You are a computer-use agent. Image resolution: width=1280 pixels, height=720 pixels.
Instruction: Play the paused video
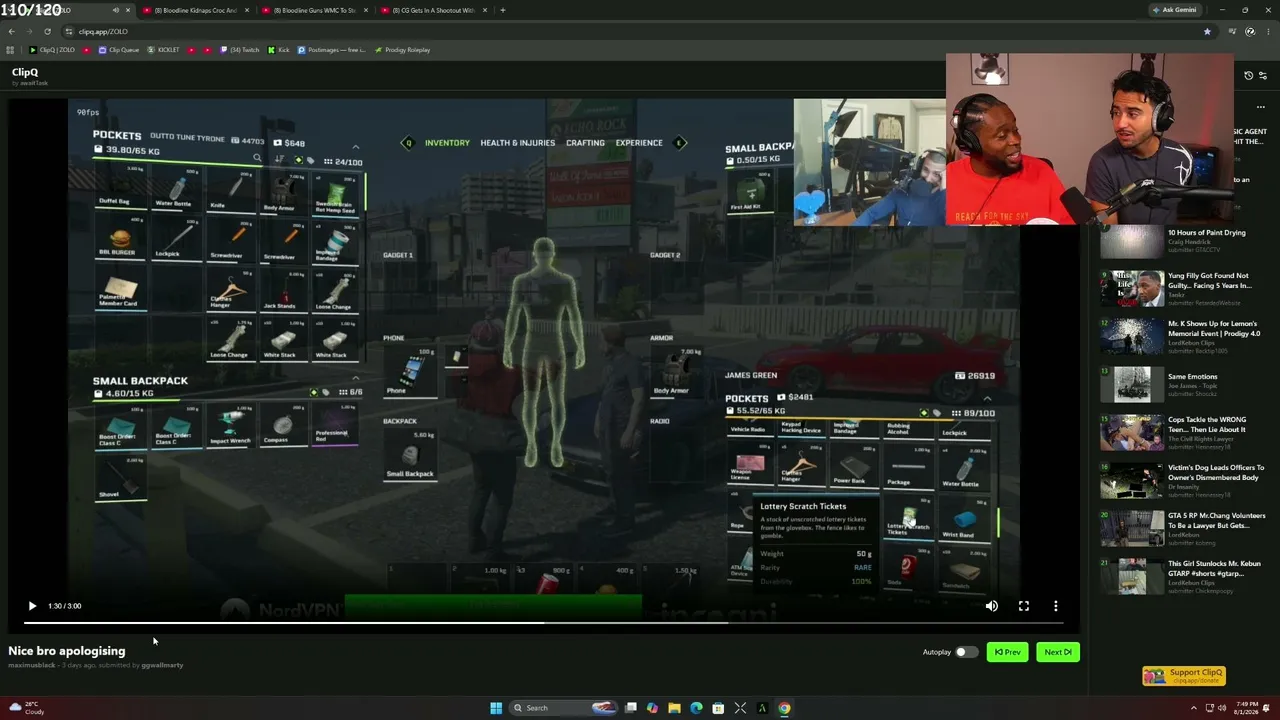pyautogui.click(x=32, y=606)
